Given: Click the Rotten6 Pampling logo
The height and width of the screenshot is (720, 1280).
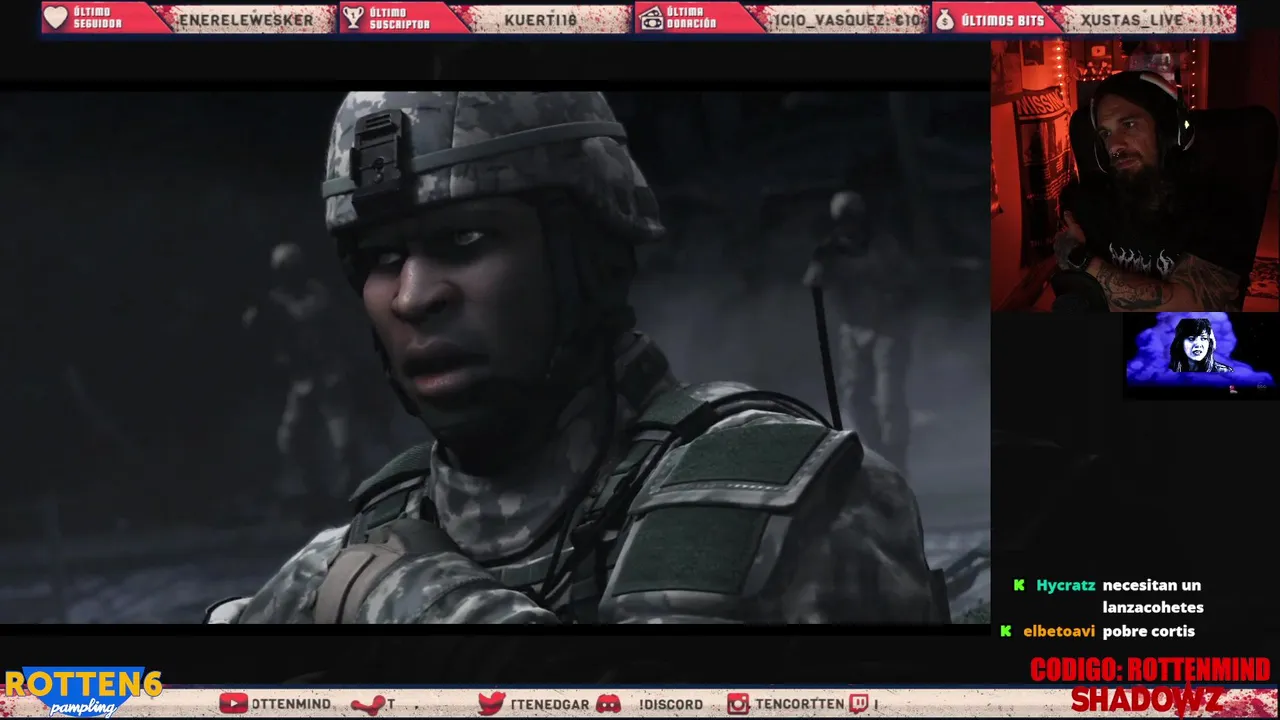Looking at the screenshot, I should click(83, 692).
